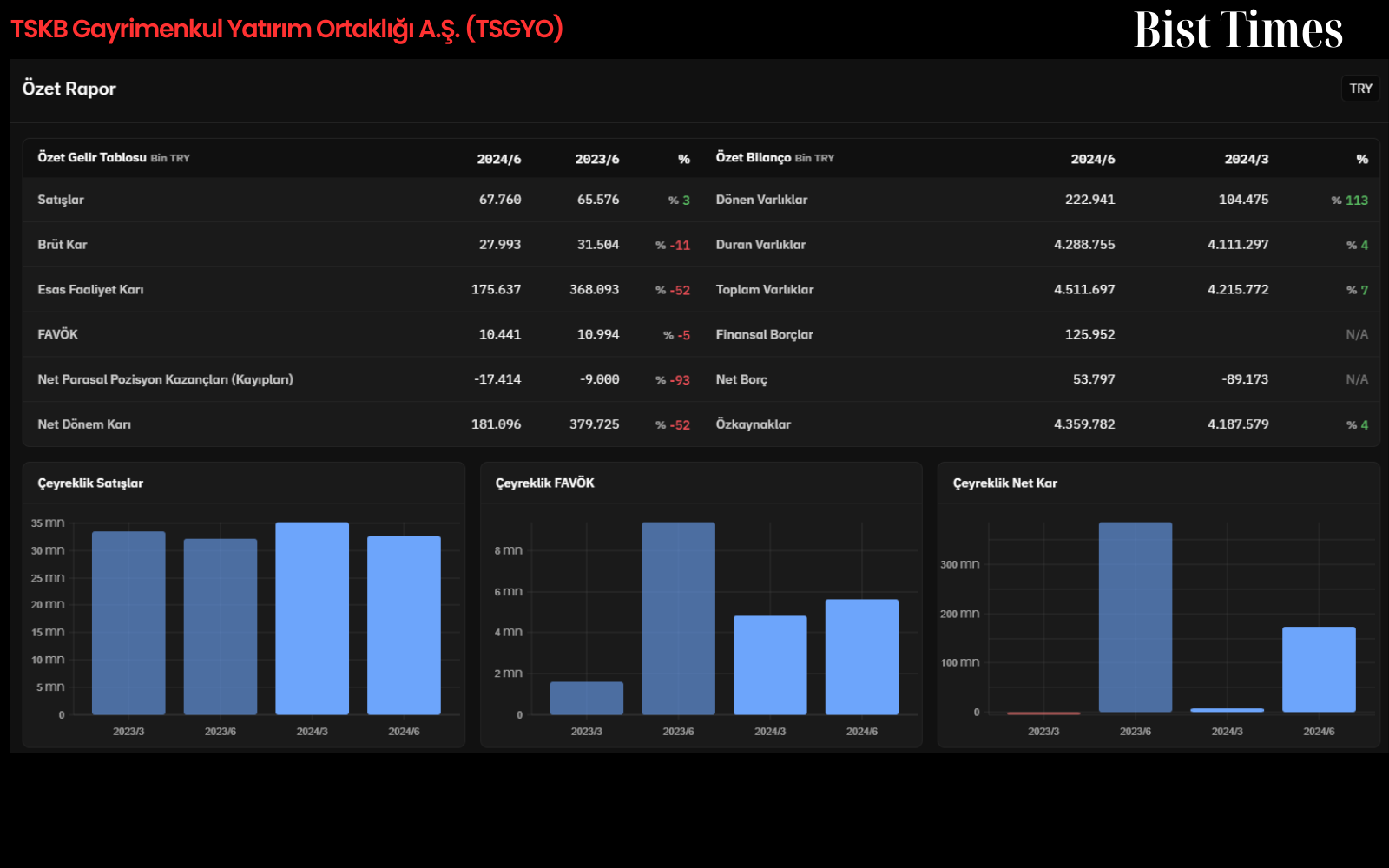Screen dimensions: 1389x868
Task: Click Net Borç value -89.173
Action: (1245, 379)
